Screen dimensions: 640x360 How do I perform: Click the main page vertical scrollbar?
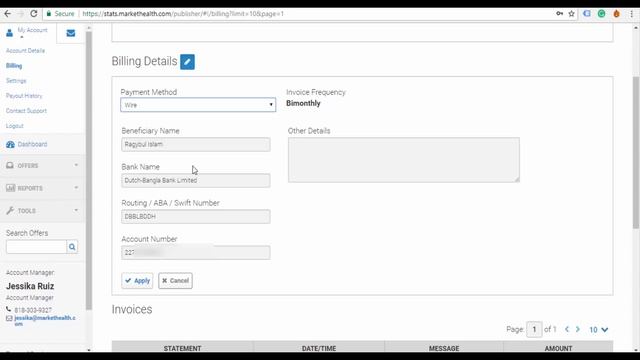tap(636, 152)
